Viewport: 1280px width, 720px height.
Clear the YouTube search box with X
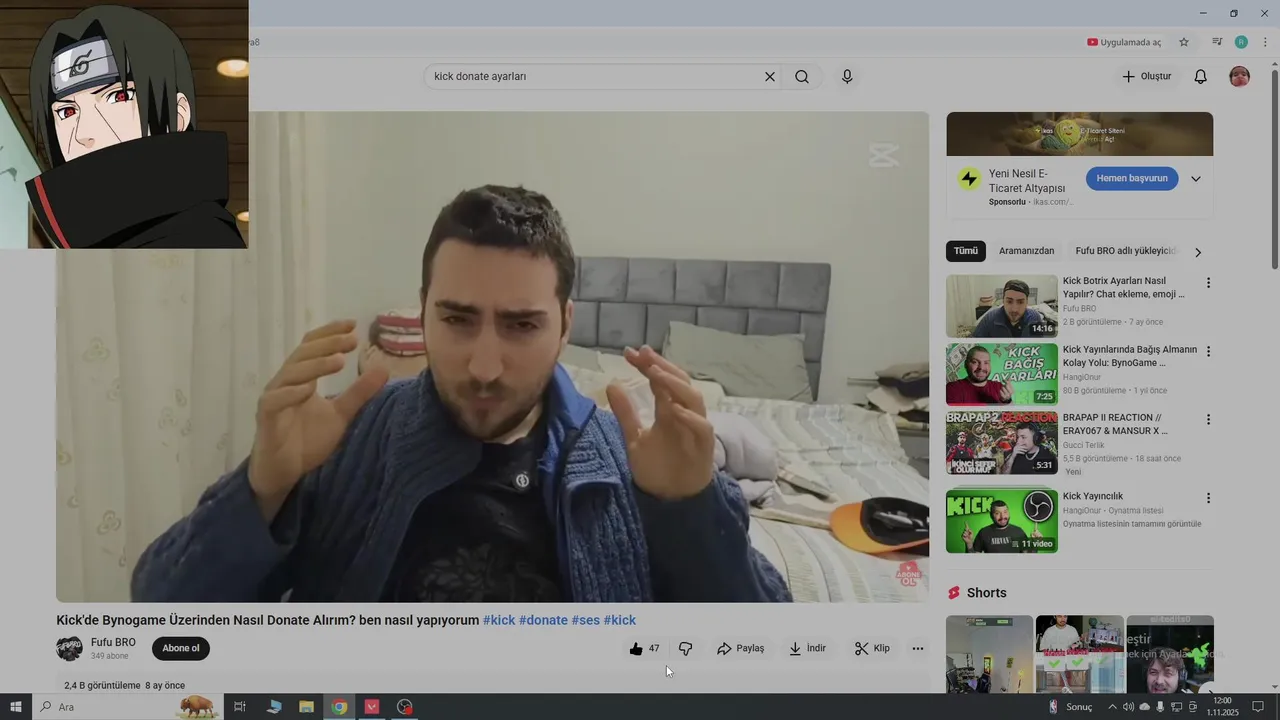[x=770, y=77]
